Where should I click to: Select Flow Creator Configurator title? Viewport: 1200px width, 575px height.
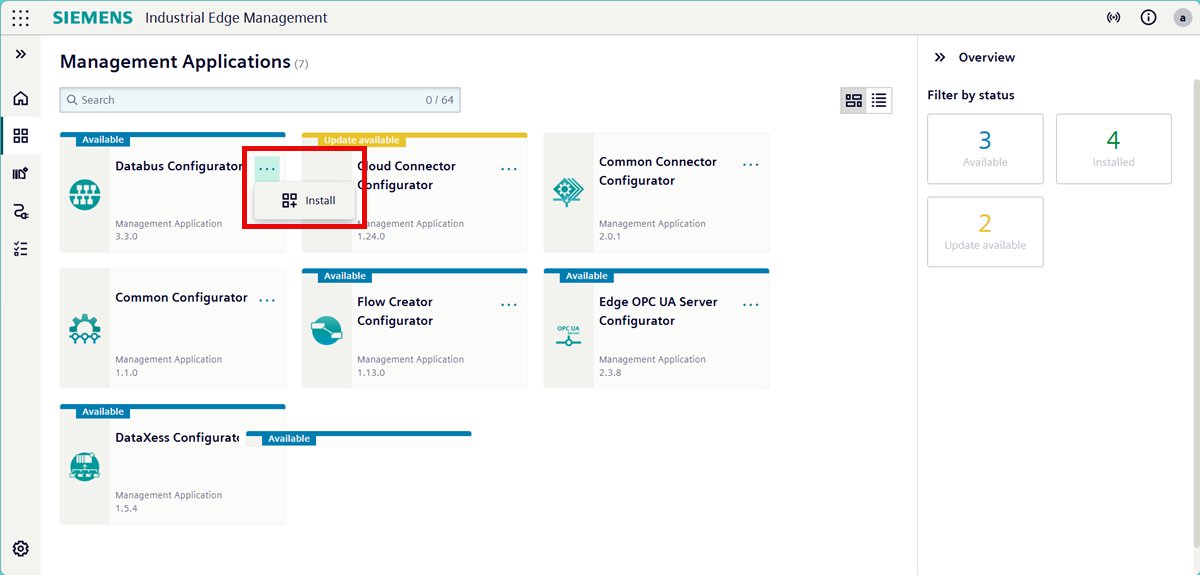395,311
